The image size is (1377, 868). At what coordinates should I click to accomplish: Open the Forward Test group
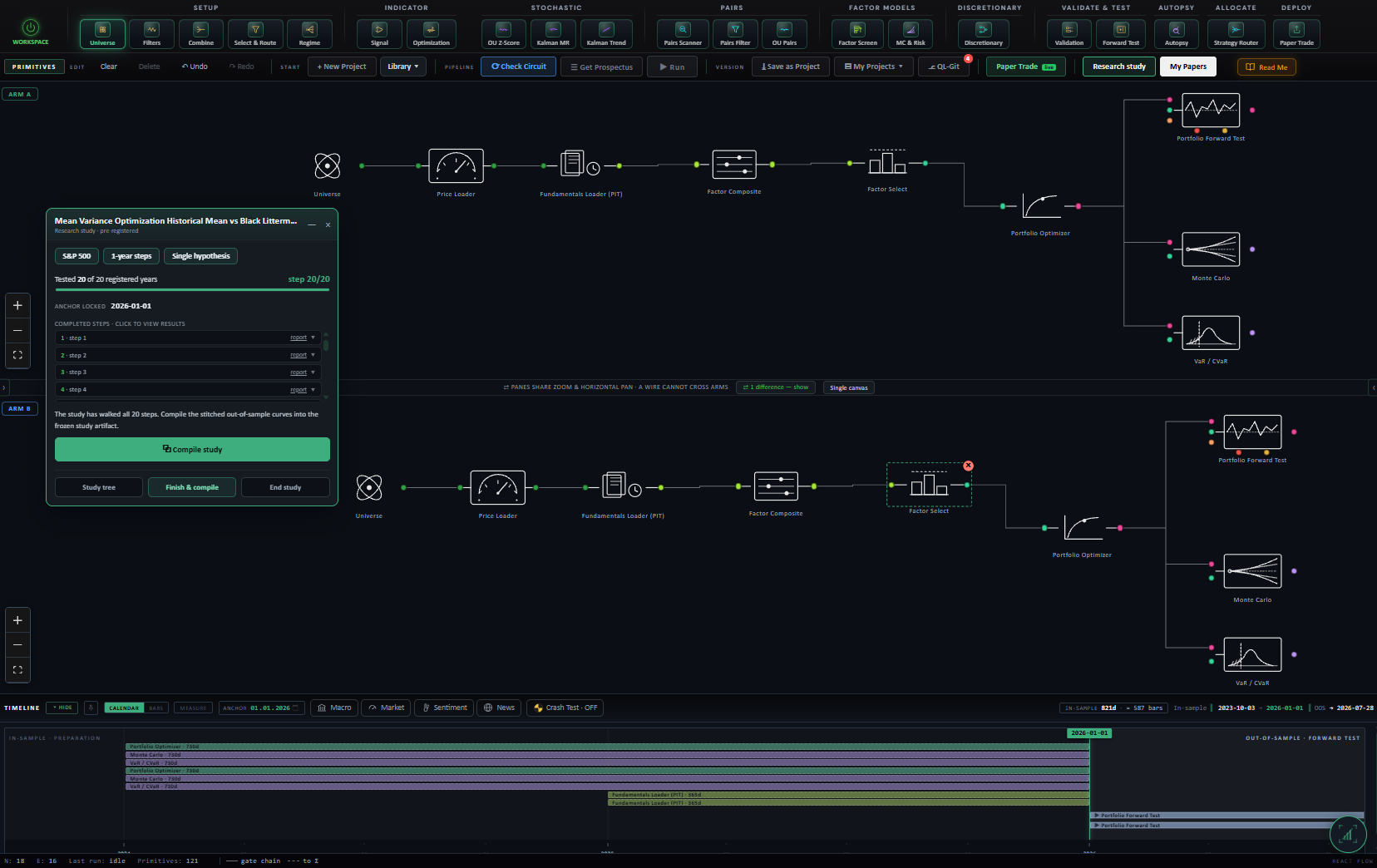(1121, 34)
